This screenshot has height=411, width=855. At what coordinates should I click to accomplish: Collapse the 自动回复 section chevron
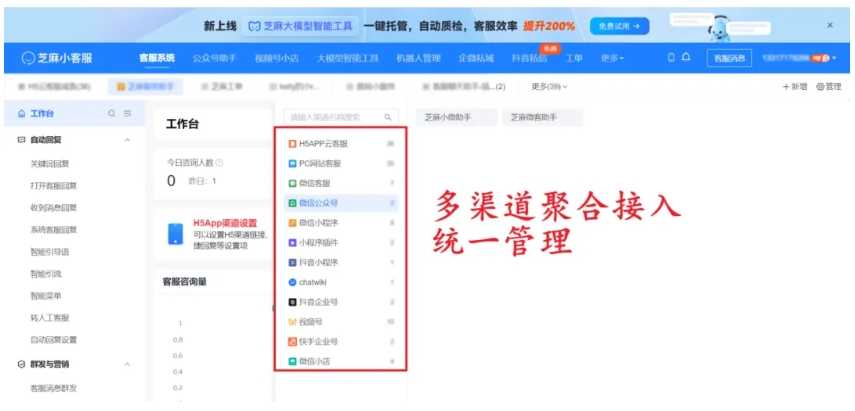pos(128,140)
